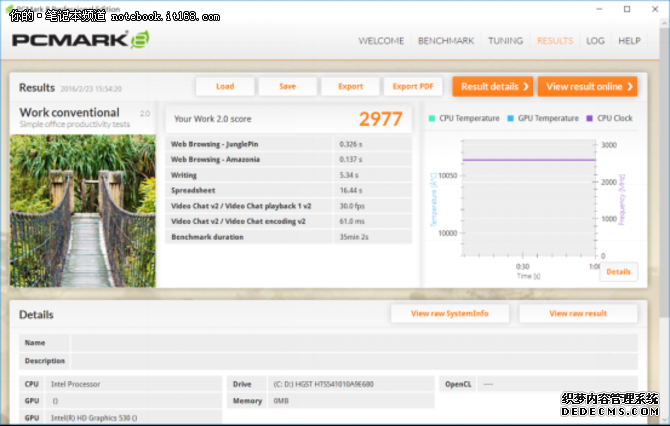Select Video Chat encoding v2 row

pos(289,221)
